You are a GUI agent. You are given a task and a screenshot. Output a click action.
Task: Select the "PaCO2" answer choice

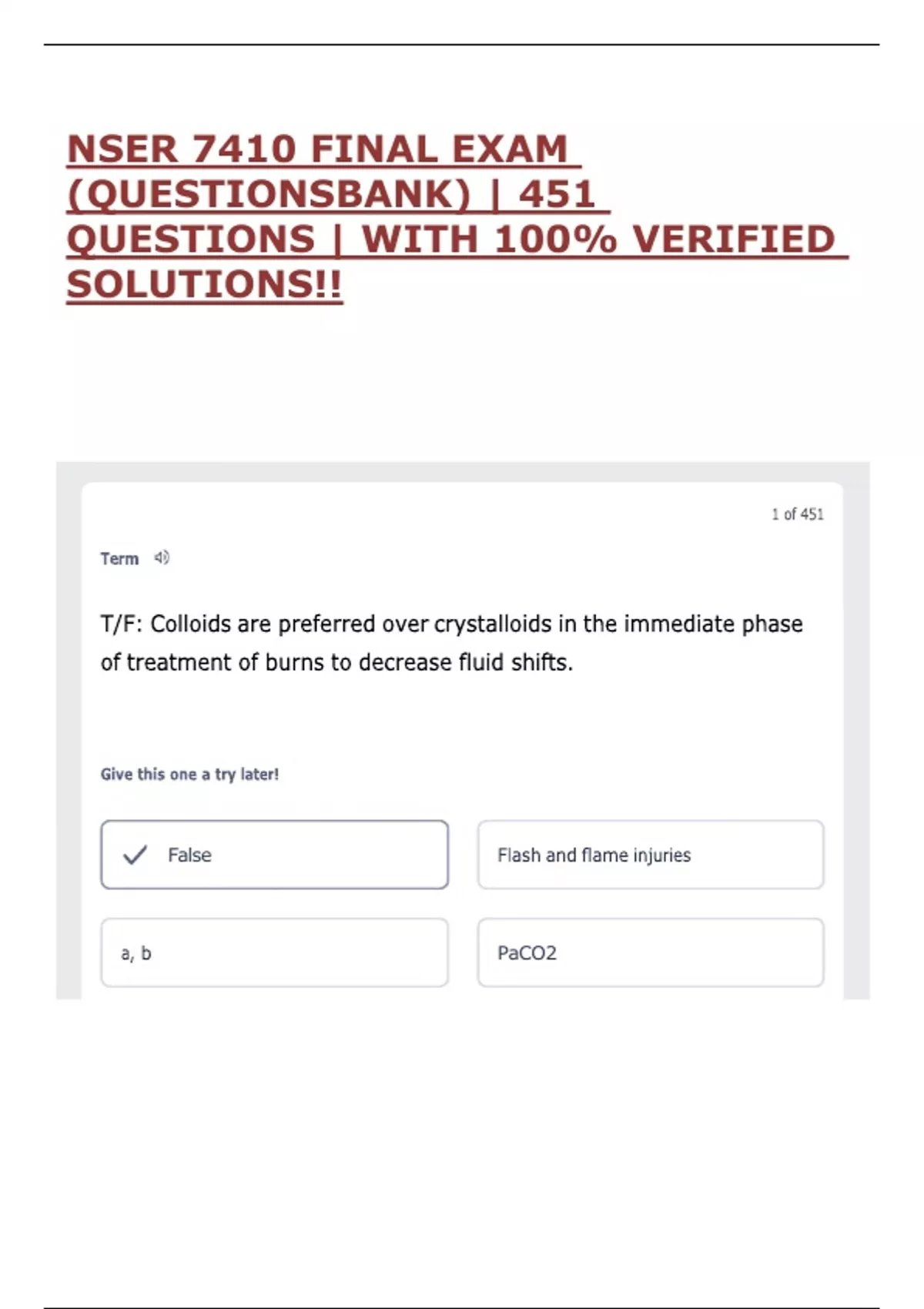650,952
